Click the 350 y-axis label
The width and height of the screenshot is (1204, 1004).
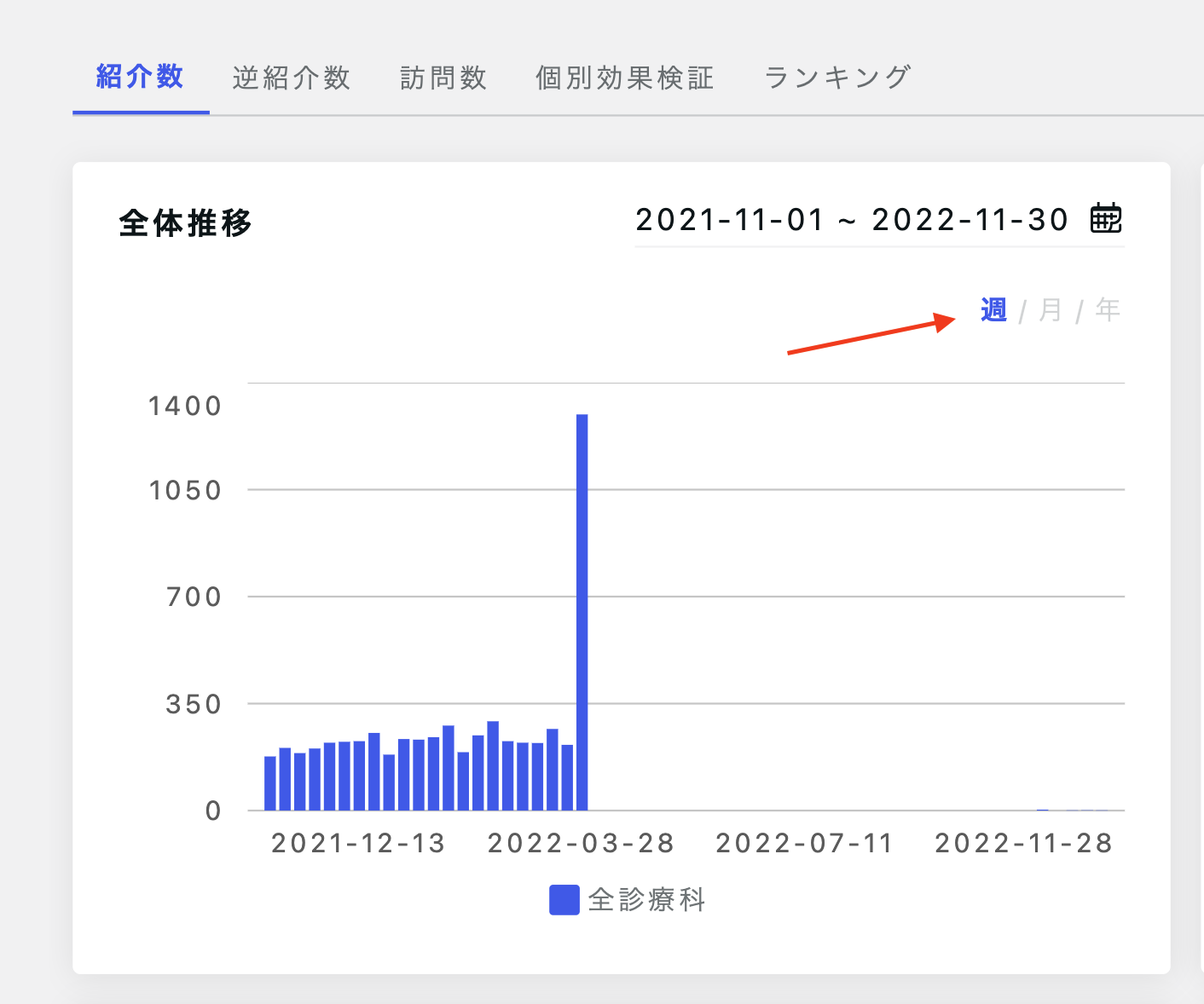(194, 704)
